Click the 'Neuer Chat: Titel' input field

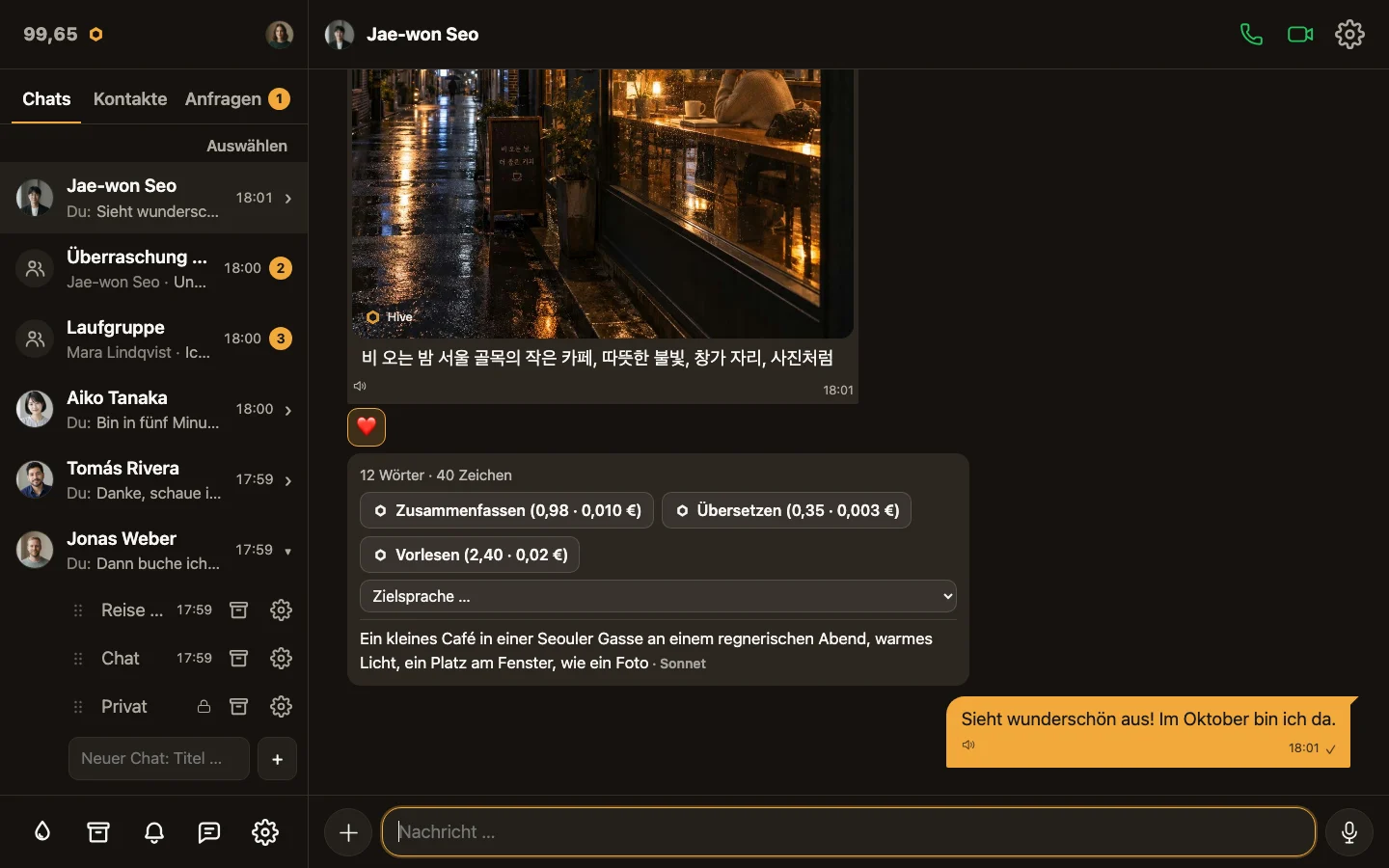coord(159,759)
